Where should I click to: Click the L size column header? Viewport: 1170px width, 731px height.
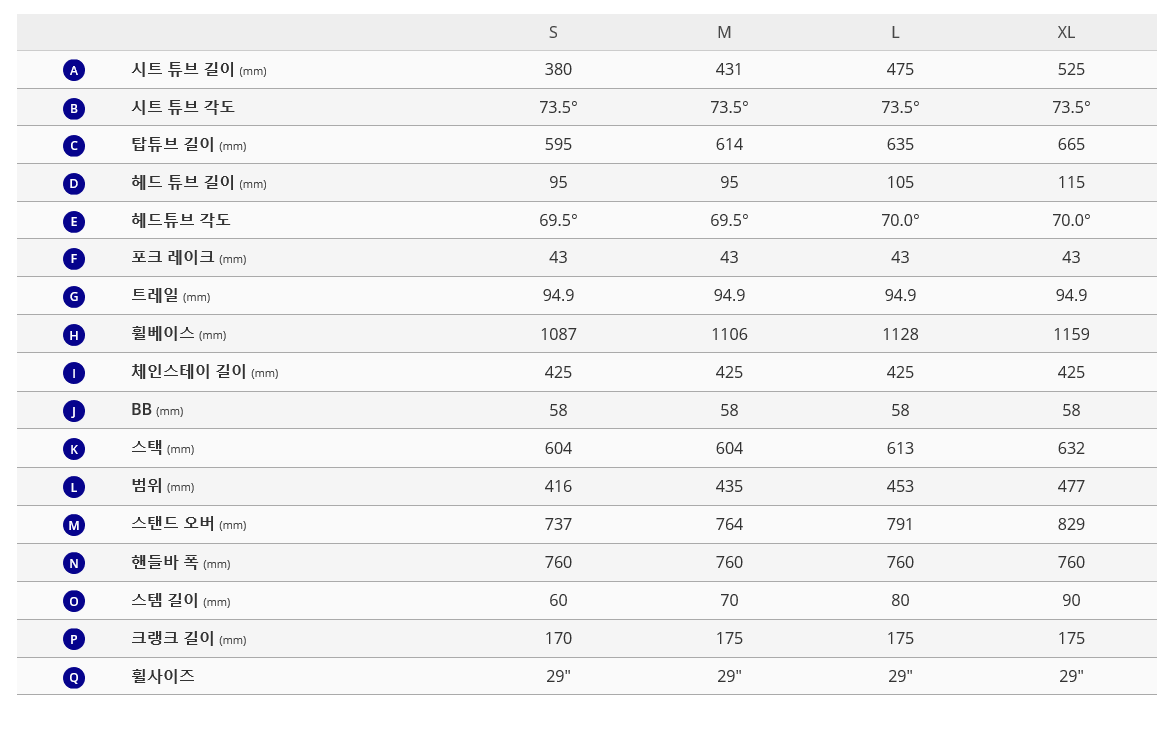pyautogui.click(x=895, y=32)
